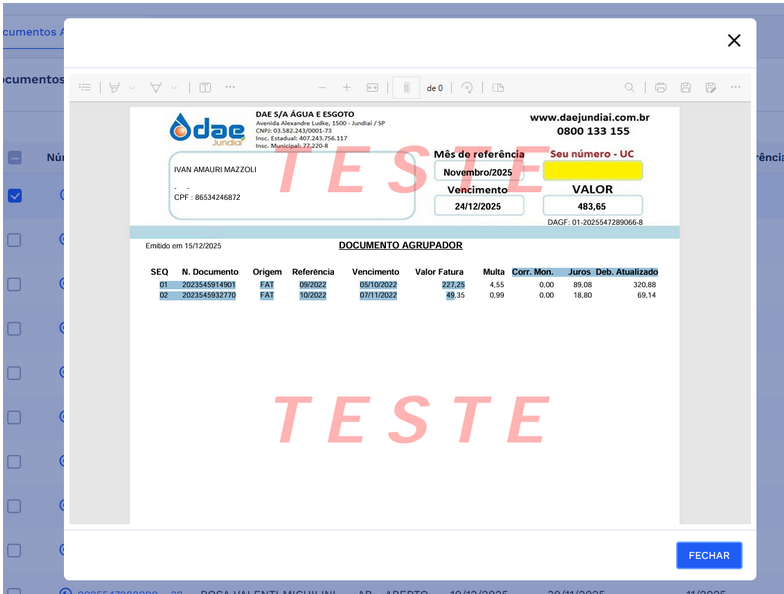Click the phone number 0800 133 155
Viewport: 784px width, 594px height.
[593, 131]
